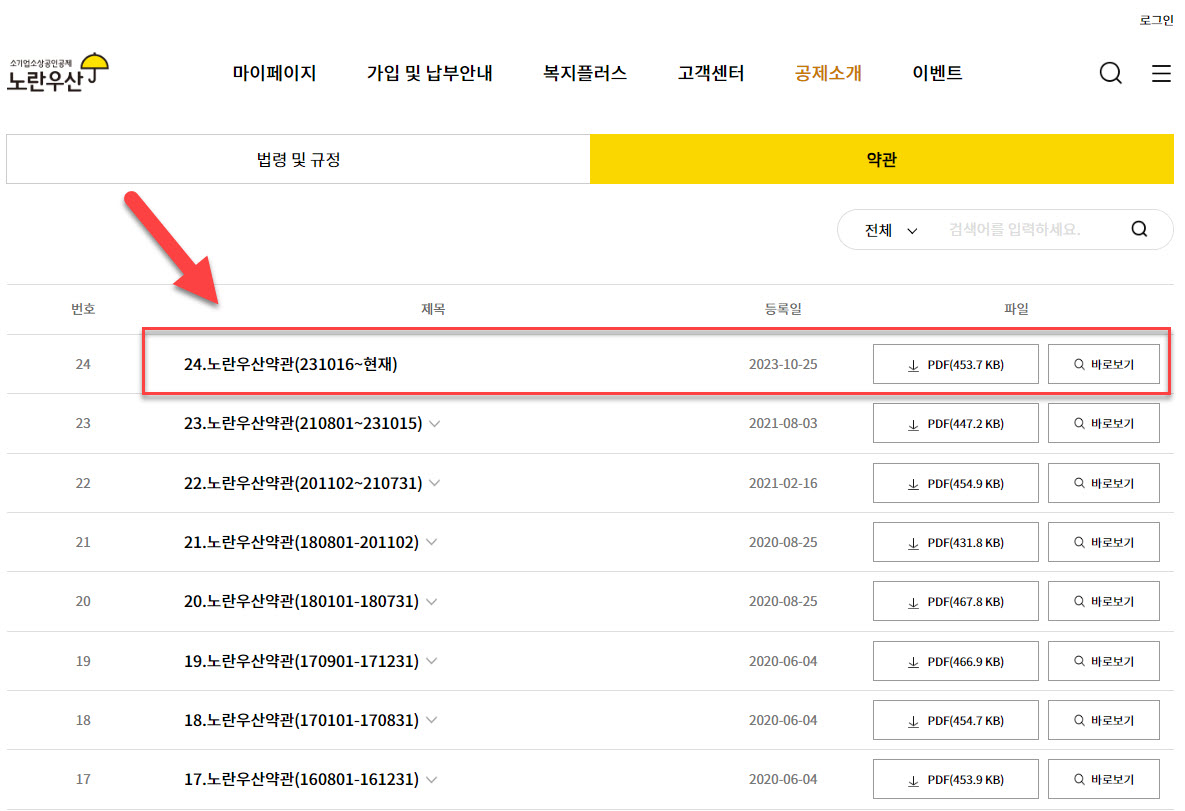Click the date 2021-08-03
The image size is (1185, 811).
[783, 423]
